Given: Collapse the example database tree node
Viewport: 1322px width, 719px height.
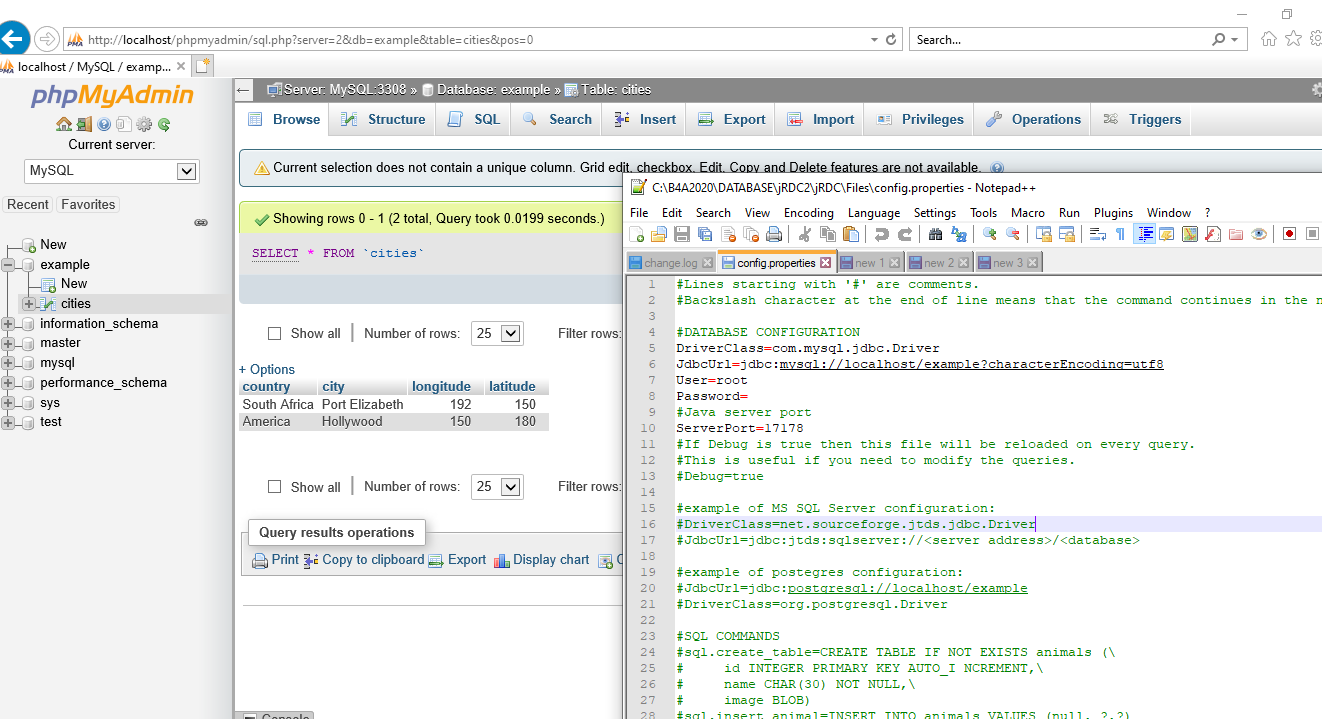Looking at the screenshot, I should point(9,265).
